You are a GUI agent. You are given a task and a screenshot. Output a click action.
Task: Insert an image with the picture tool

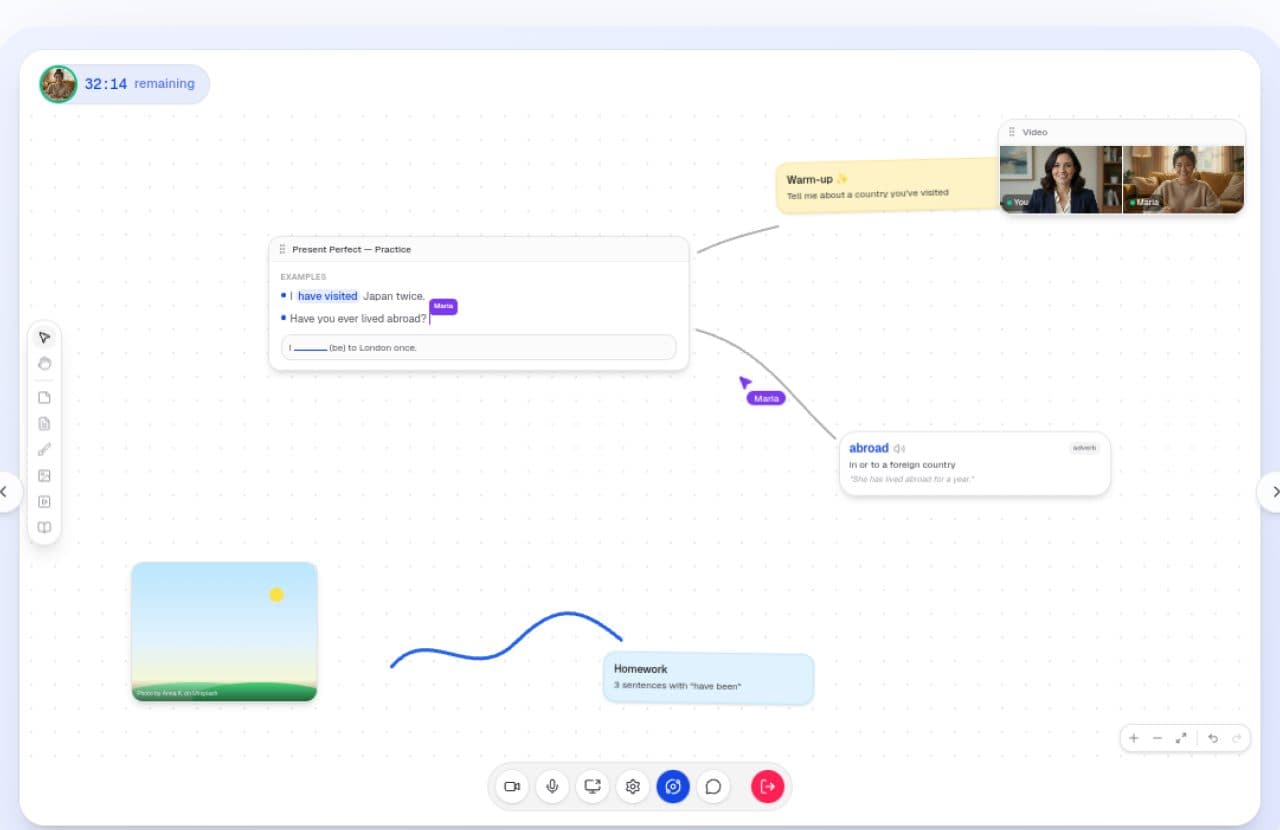tap(44, 476)
